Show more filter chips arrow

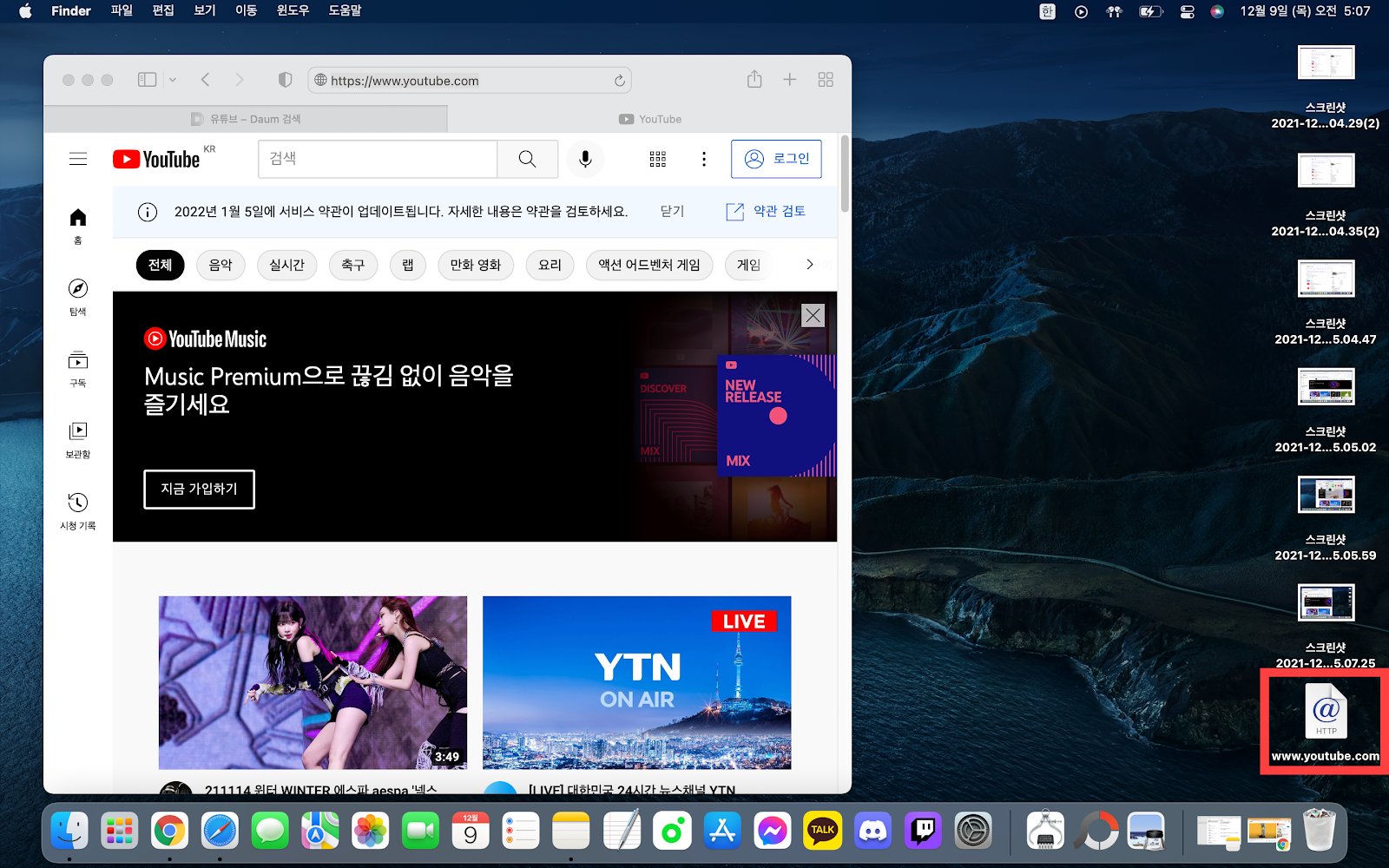(810, 265)
